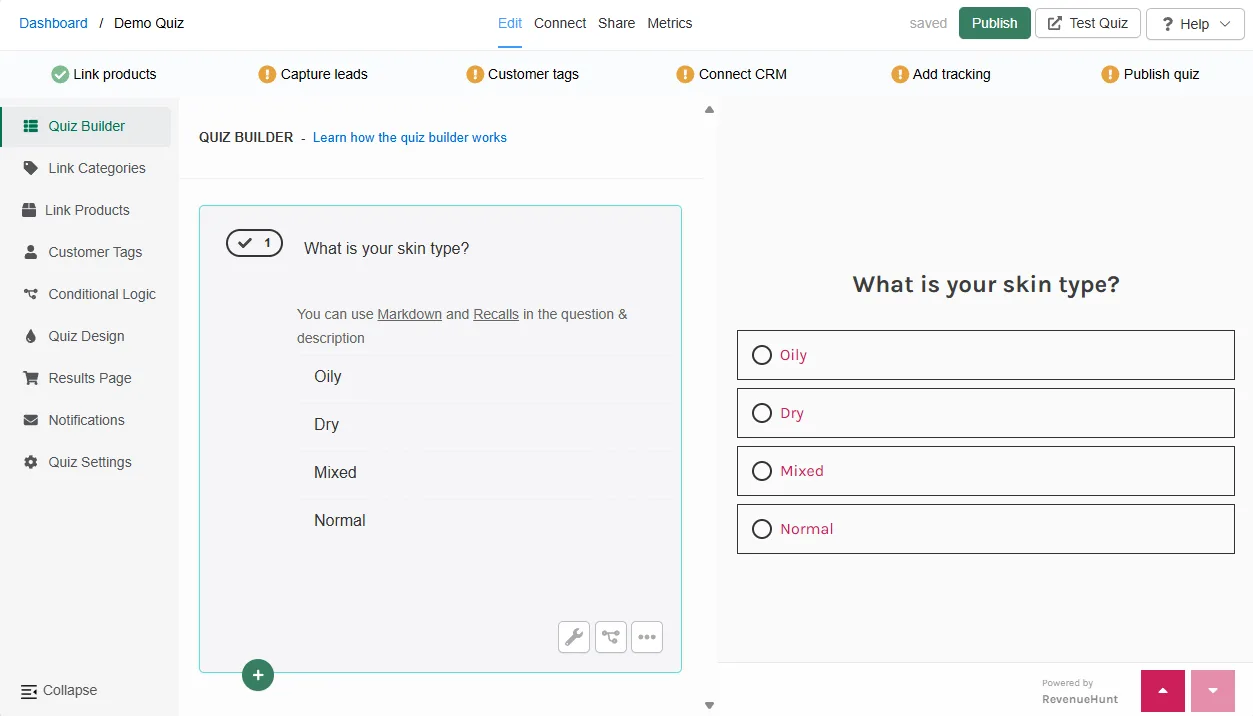Click the Demo Quiz breadcrumb text
The image size is (1253, 716).
[x=149, y=23]
